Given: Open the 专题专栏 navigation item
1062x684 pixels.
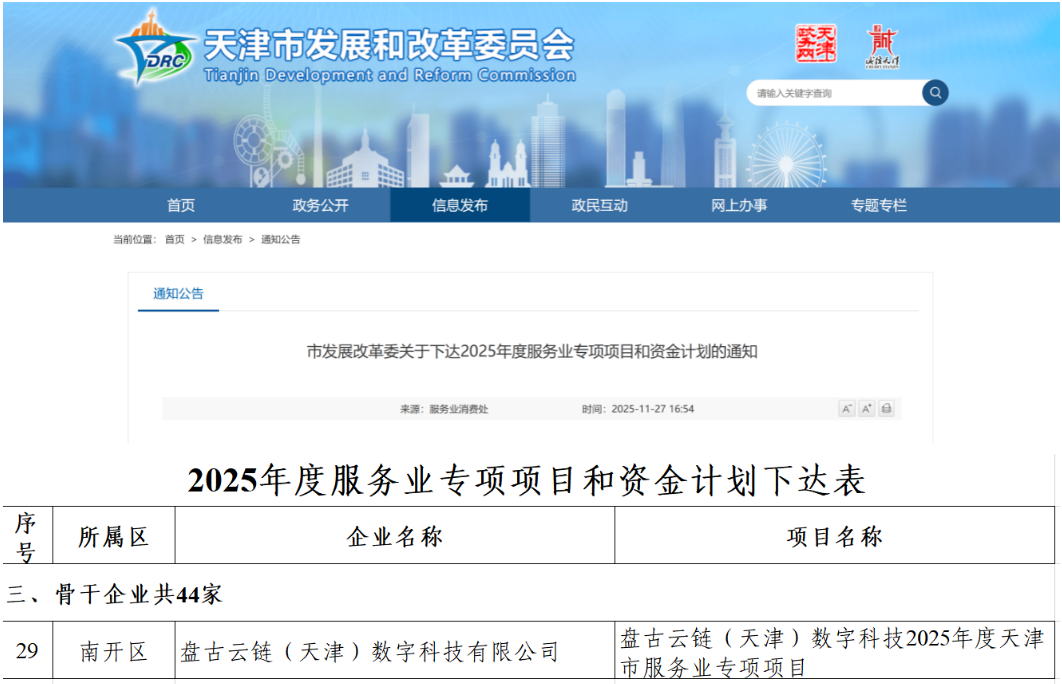Looking at the screenshot, I should click(879, 205).
